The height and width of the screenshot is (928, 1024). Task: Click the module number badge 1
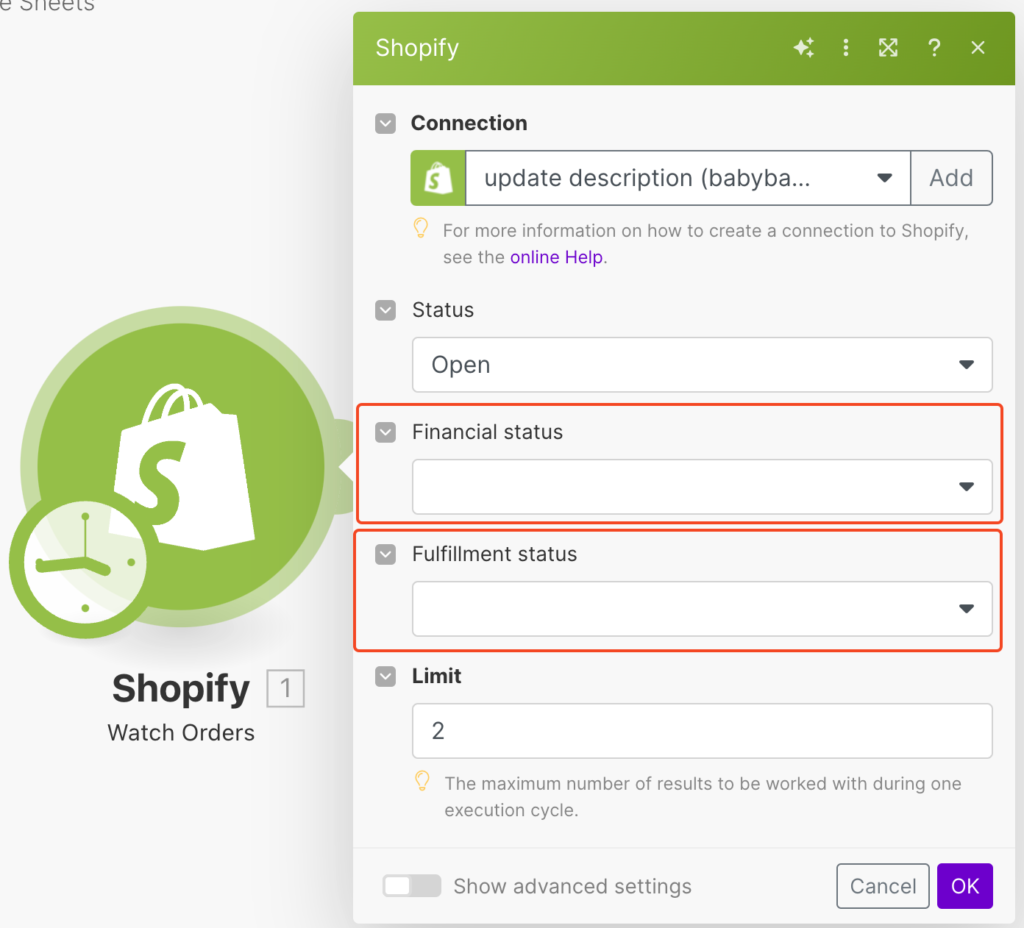click(x=285, y=688)
